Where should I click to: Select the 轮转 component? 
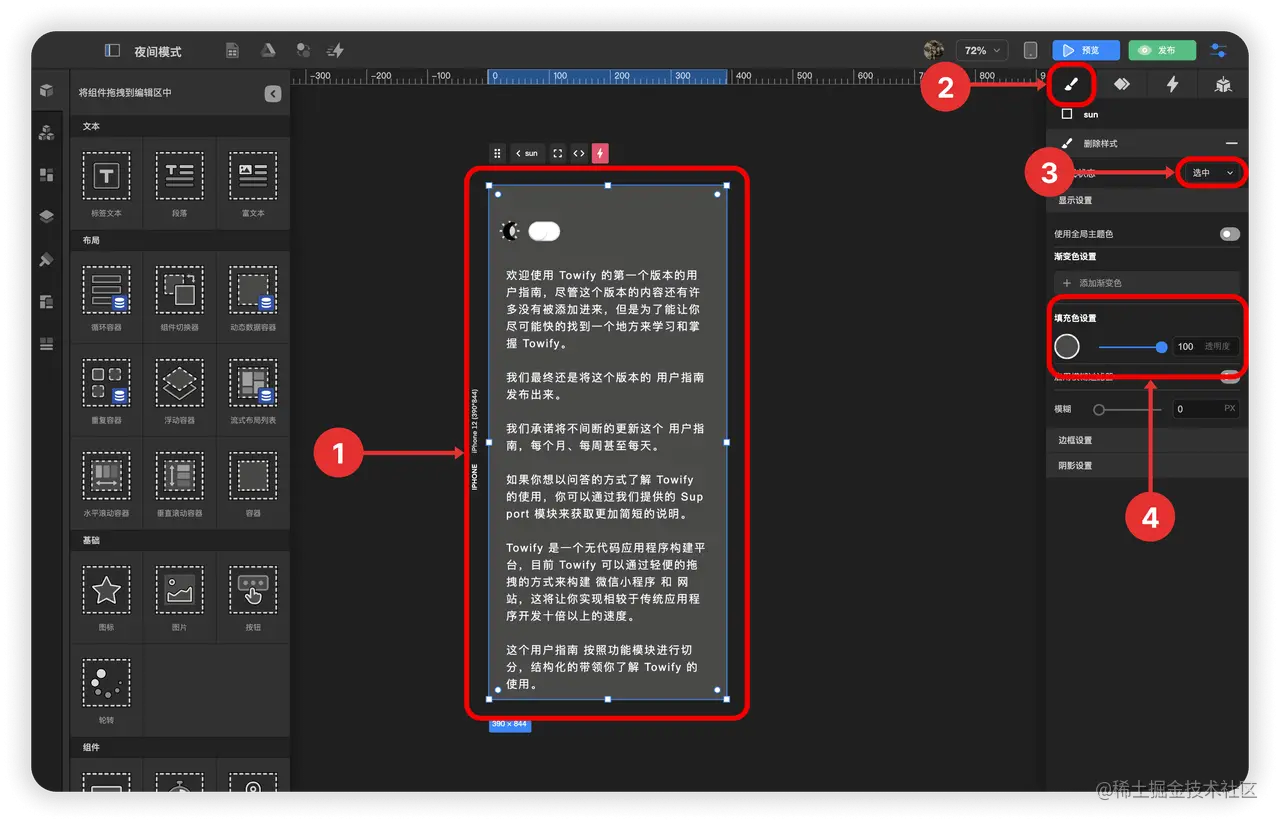107,689
